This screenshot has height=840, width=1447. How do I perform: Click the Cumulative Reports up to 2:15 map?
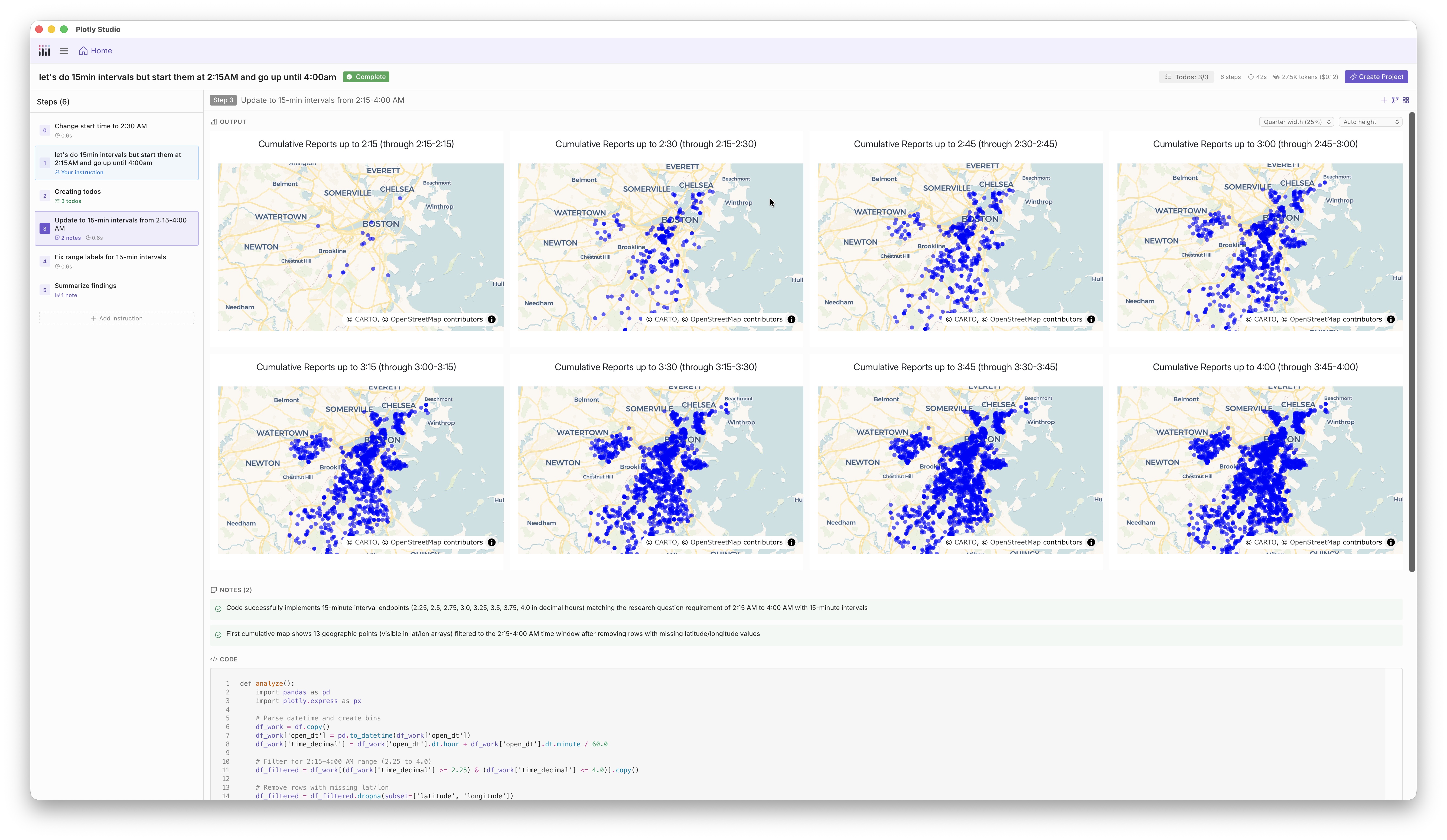(361, 247)
